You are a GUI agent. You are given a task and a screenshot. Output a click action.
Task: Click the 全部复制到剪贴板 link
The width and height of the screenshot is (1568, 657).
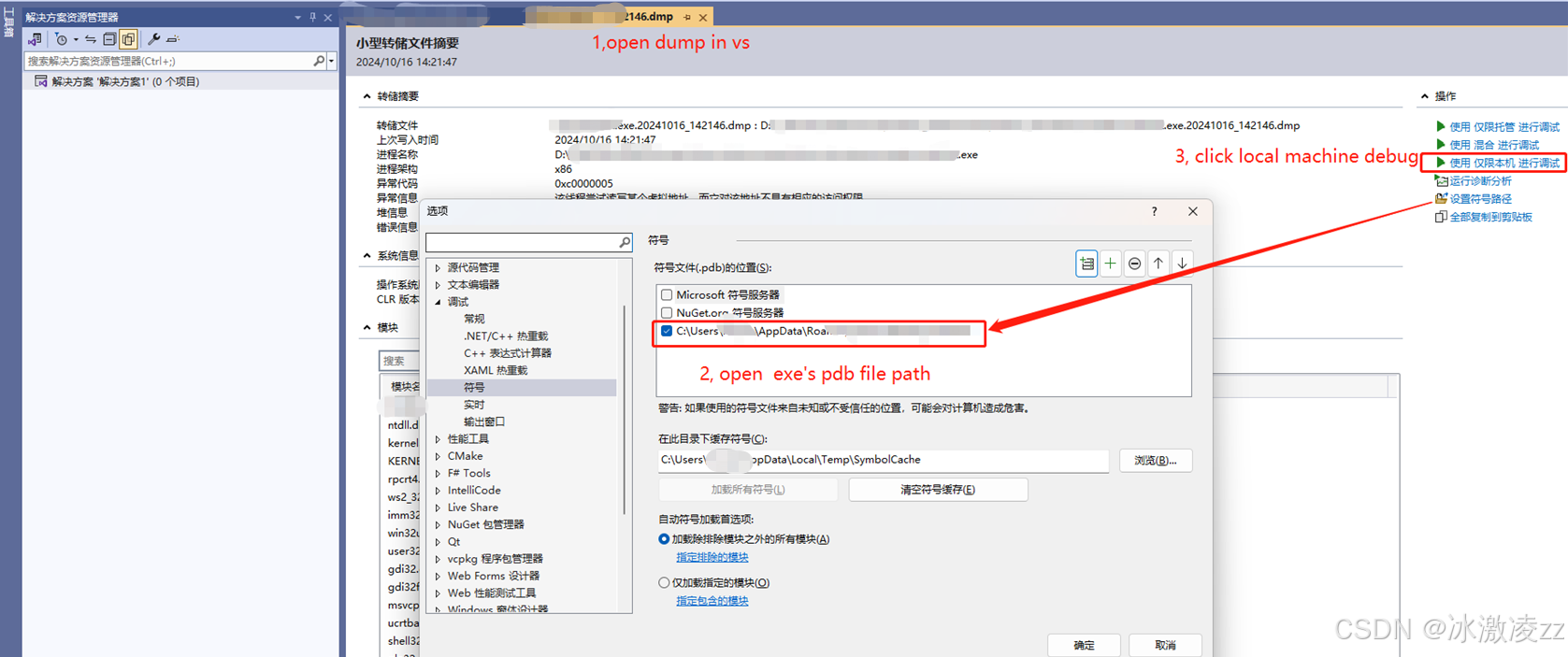1490,217
